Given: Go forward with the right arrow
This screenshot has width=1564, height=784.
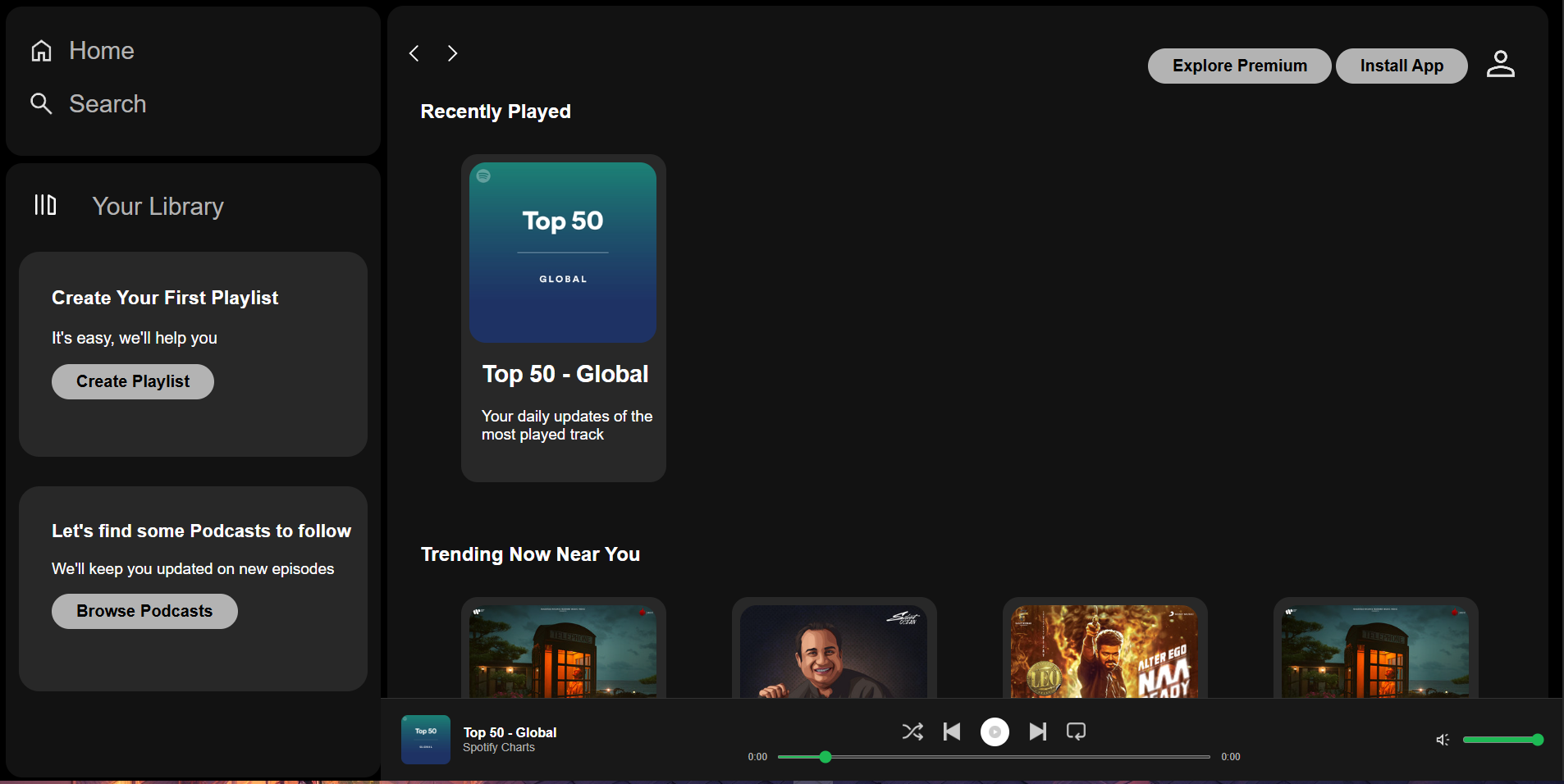Looking at the screenshot, I should 452,53.
